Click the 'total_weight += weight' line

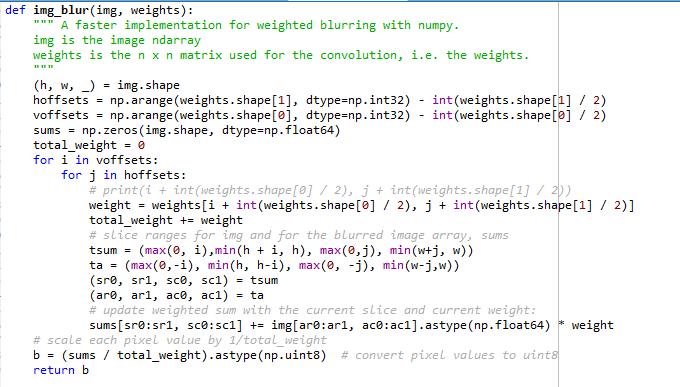(x=166, y=220)
